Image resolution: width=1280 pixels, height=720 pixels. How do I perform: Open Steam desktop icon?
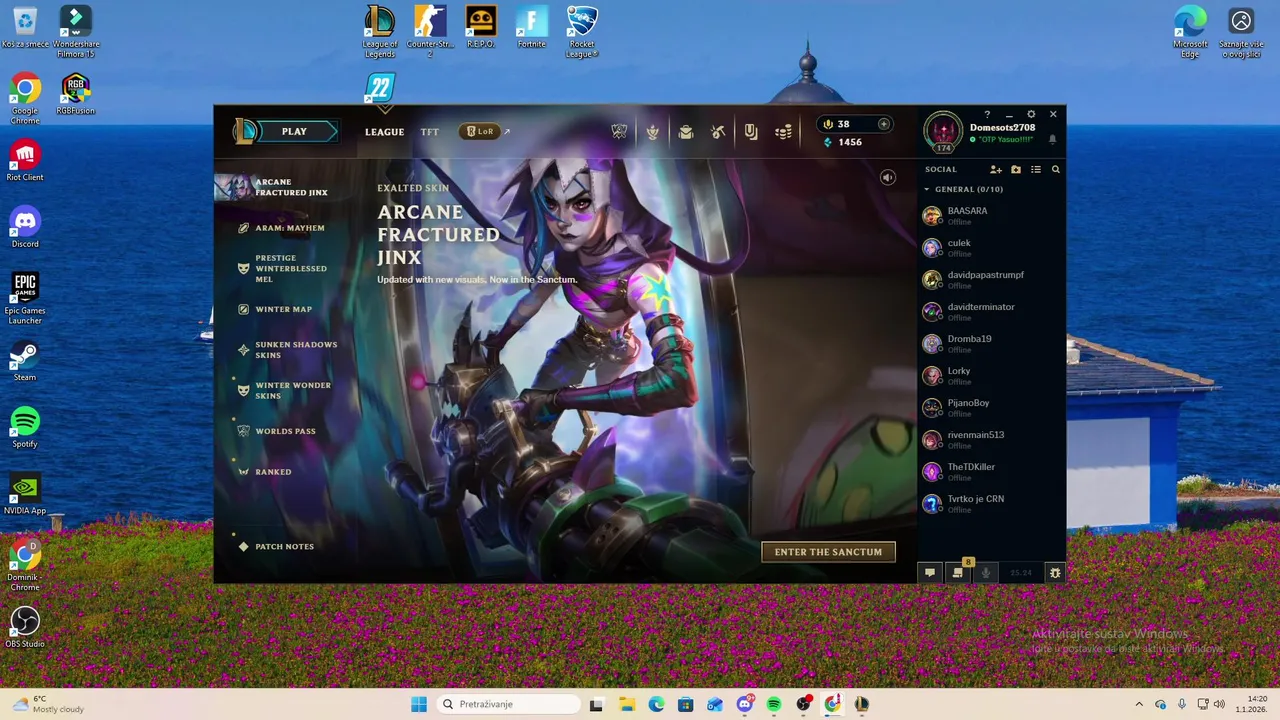[25, 360]
